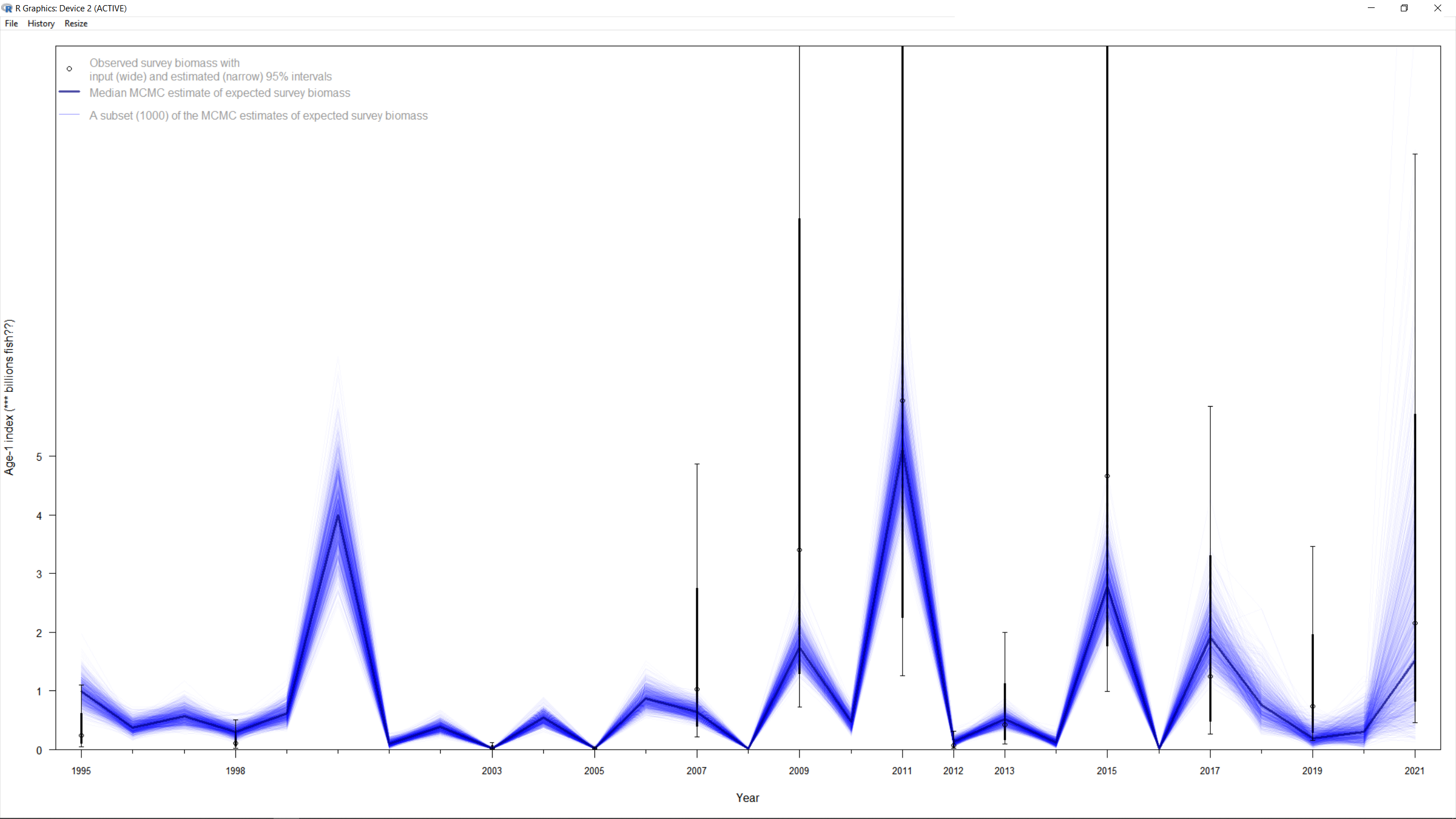Viewport: 1456px width, 819px height.
Task: Click the minimize window button
Action: (x=1370, y=8)
